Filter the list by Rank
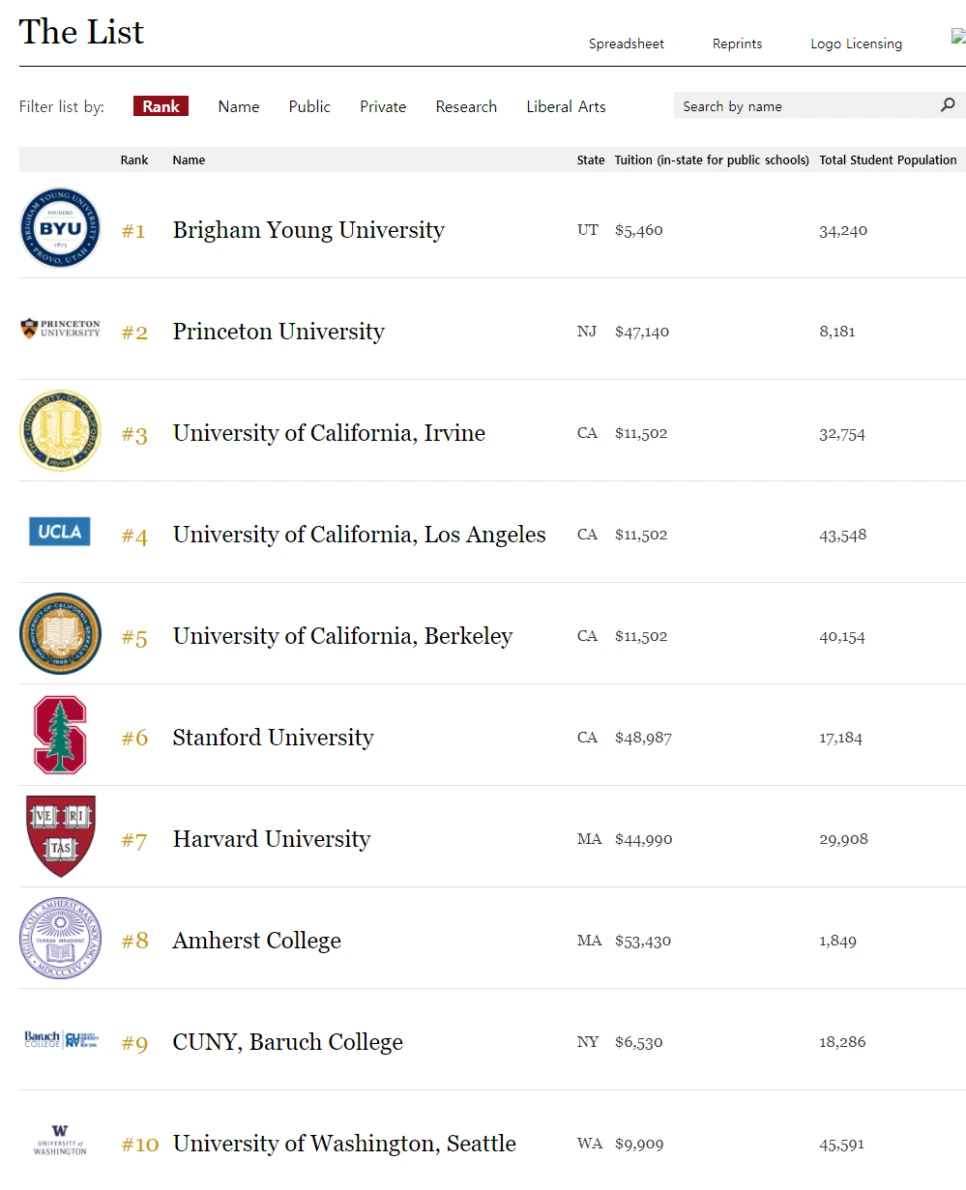 tap(161, 106)
